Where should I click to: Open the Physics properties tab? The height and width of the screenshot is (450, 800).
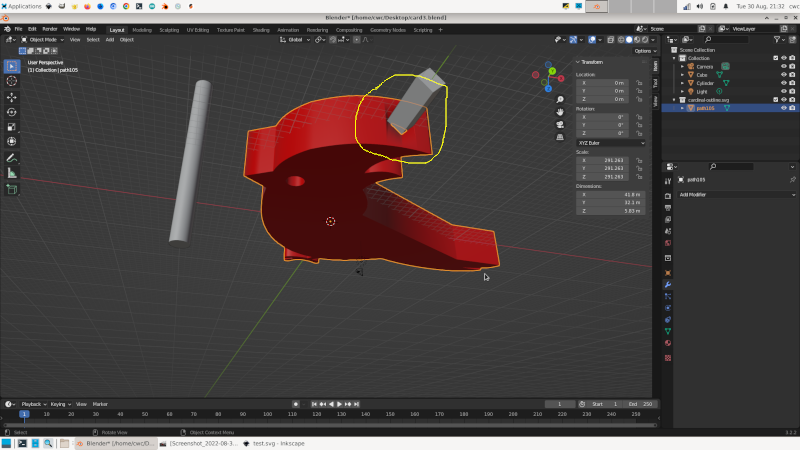[x=668, y=308]
